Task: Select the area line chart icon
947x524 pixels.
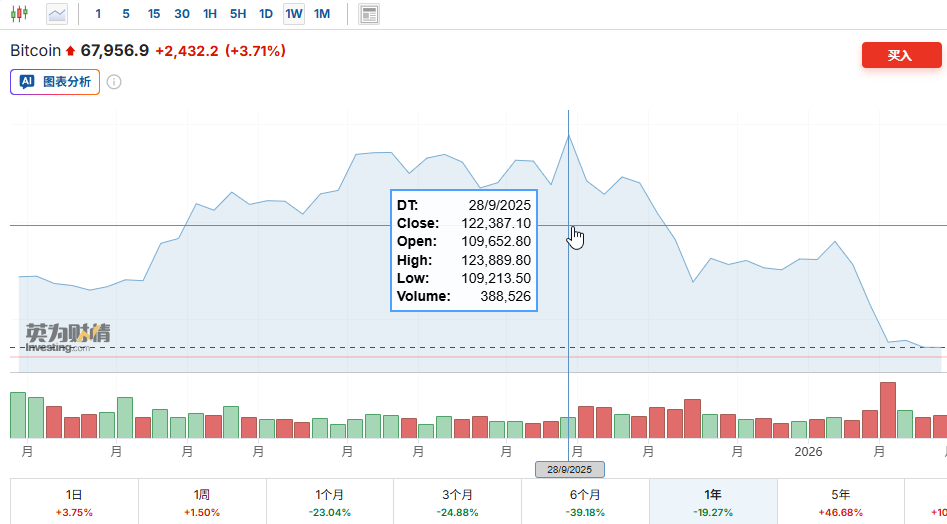Action: click(57, 13)
